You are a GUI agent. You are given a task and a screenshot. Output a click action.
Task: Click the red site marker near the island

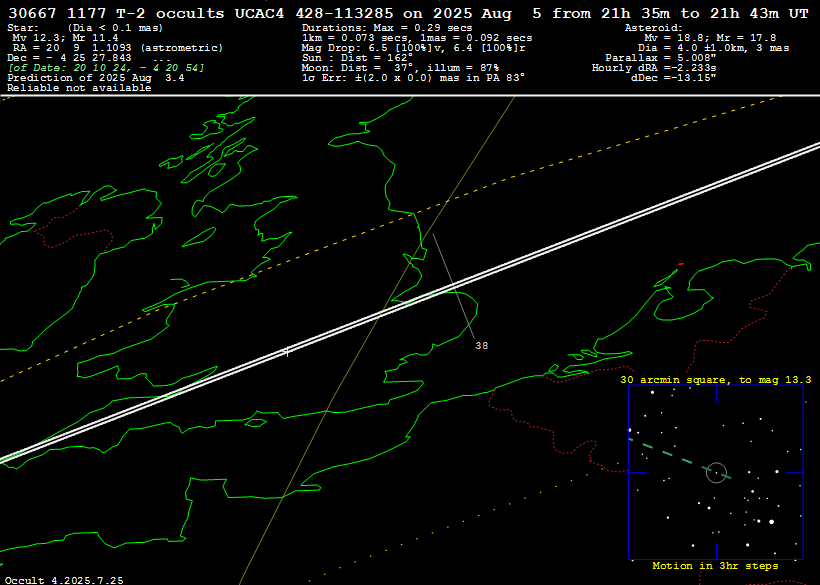(680, 265)
